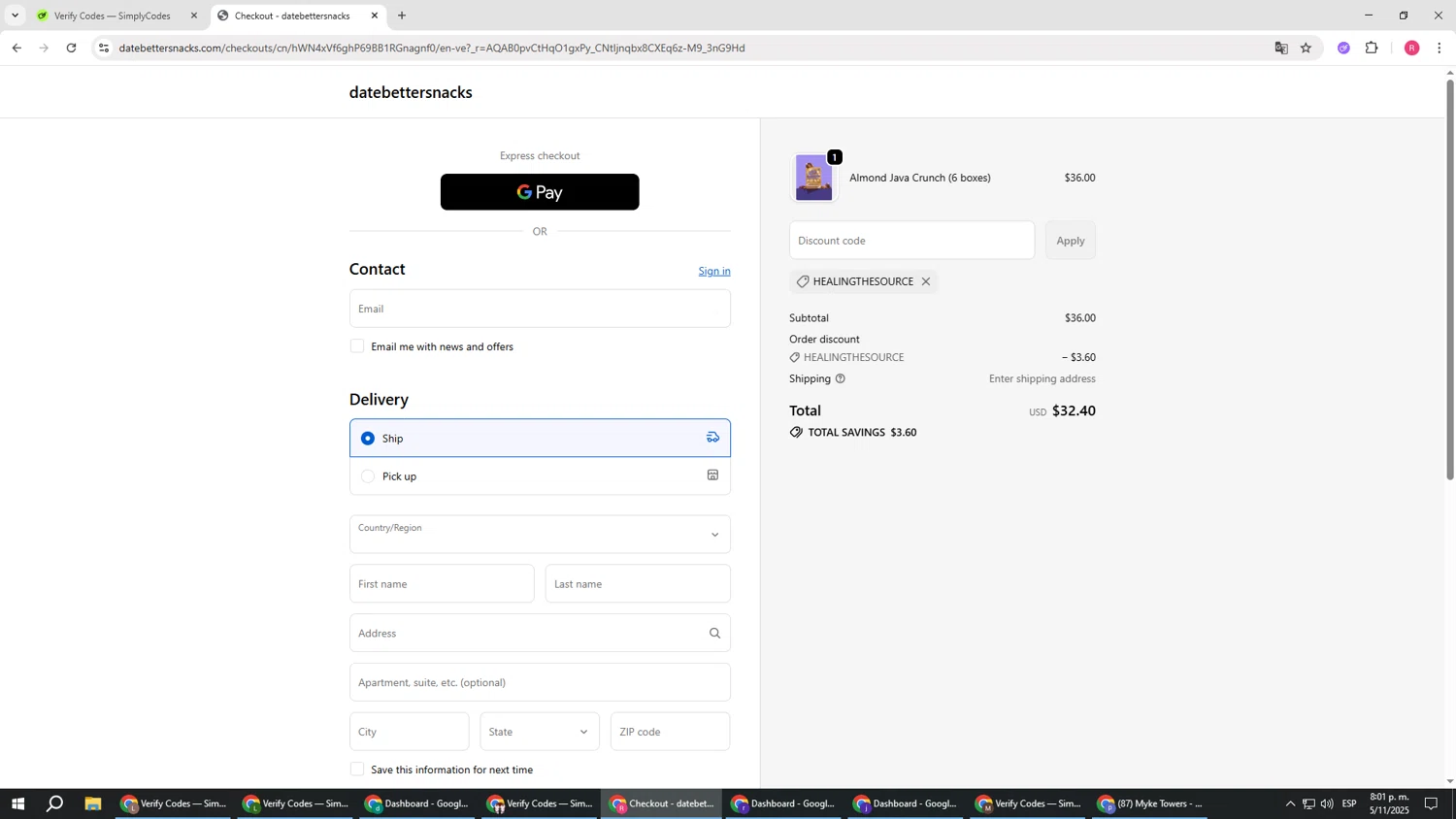Focus the Discount code field

[x=911, y=241]
